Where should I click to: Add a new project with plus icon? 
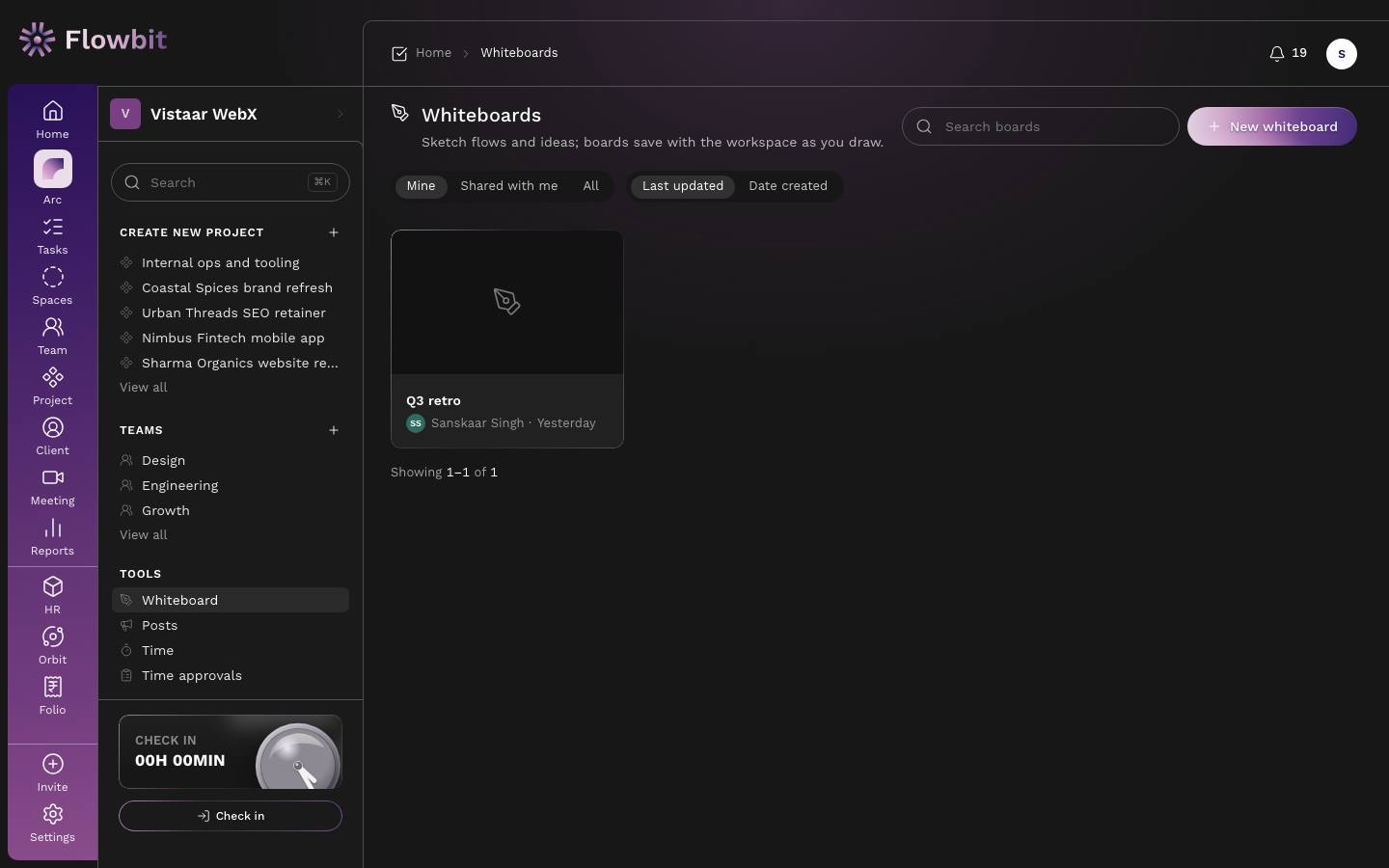[334, 232]
